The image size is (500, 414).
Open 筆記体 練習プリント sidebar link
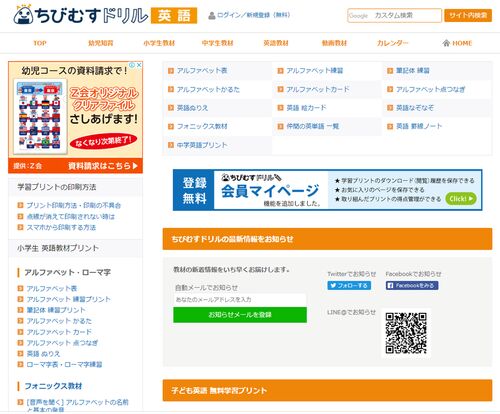click(x=56, y=310)
